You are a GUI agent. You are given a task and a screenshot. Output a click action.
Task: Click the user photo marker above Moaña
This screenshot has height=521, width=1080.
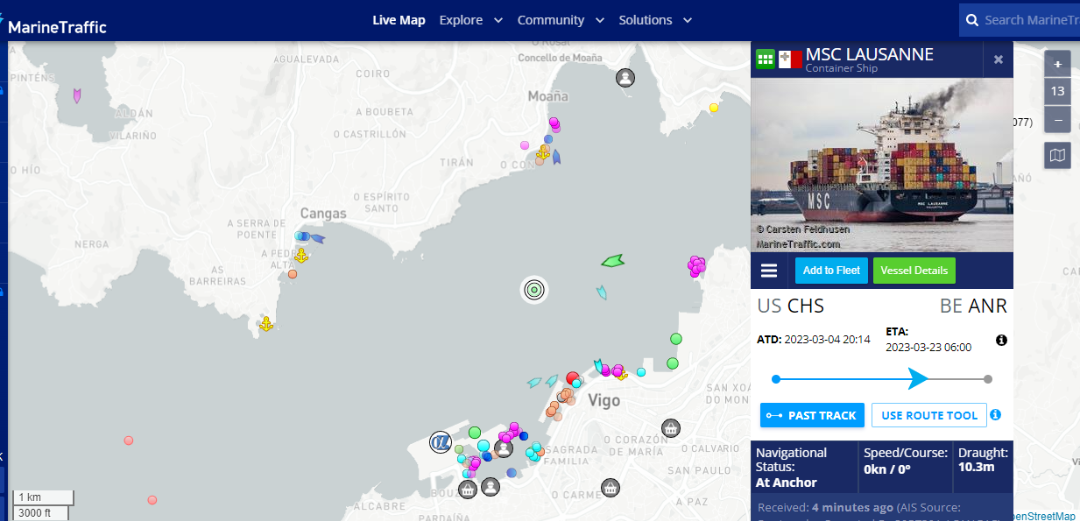click(625, 78)
